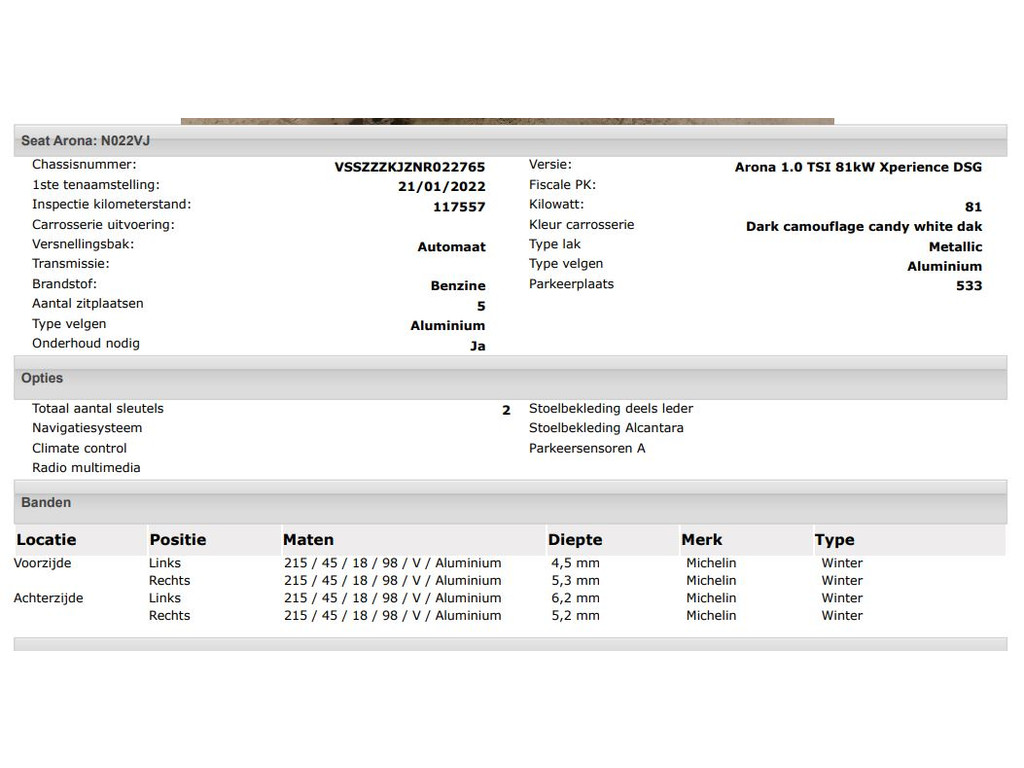Click the Kilowatt value 81
The image size is (1024, 768).
(973, 207)
